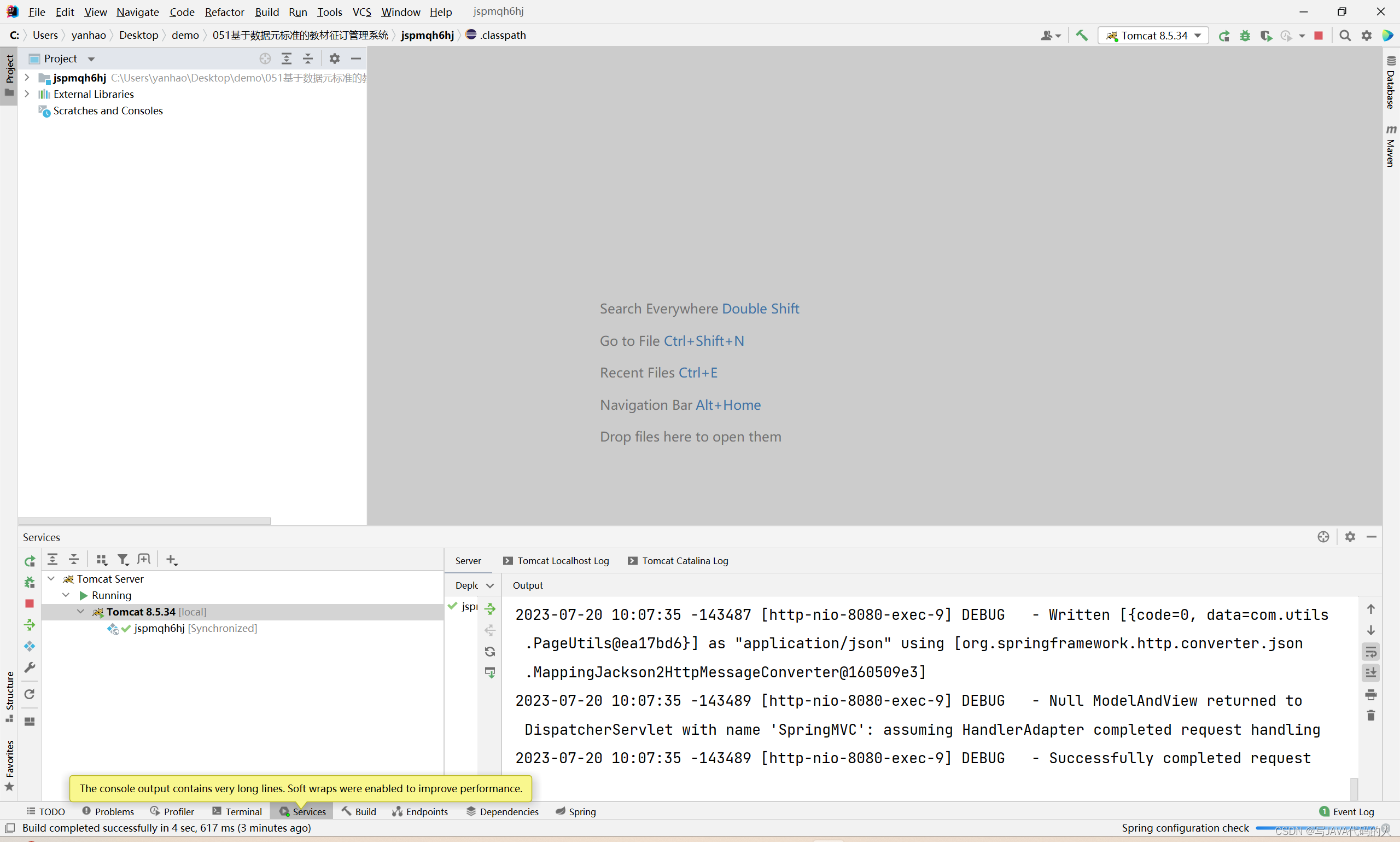This screenshot has width=1400, height=842.
Task: Click the print console output icon
Action: pos(1370,694)
